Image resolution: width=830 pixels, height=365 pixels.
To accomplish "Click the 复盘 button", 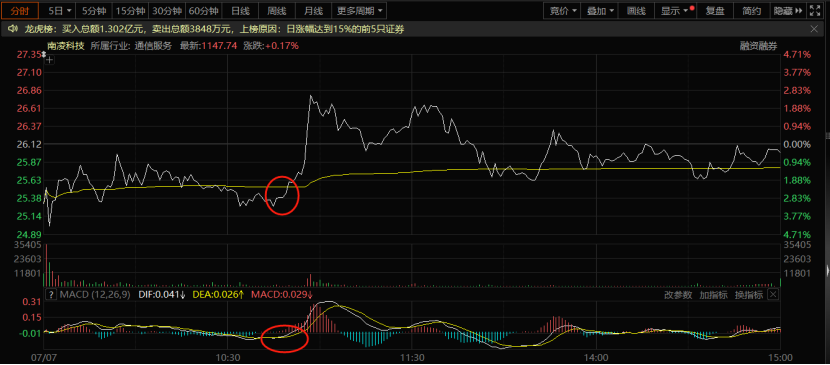I will (x=715, y=10).
